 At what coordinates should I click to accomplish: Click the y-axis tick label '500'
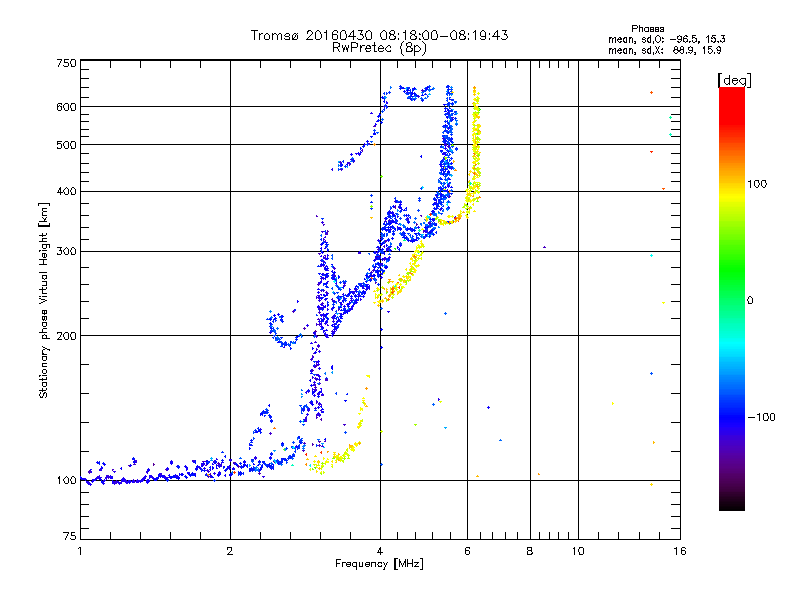[x=66, y=145]
